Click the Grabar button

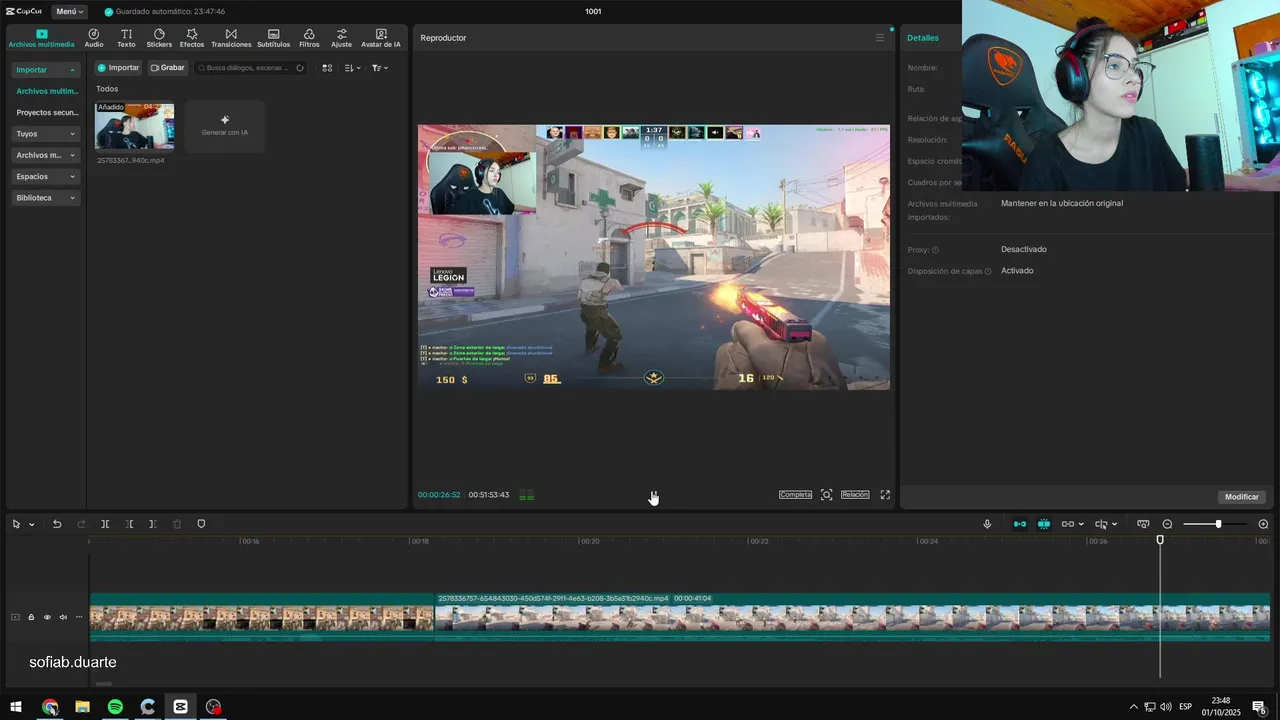pos(168,68)
